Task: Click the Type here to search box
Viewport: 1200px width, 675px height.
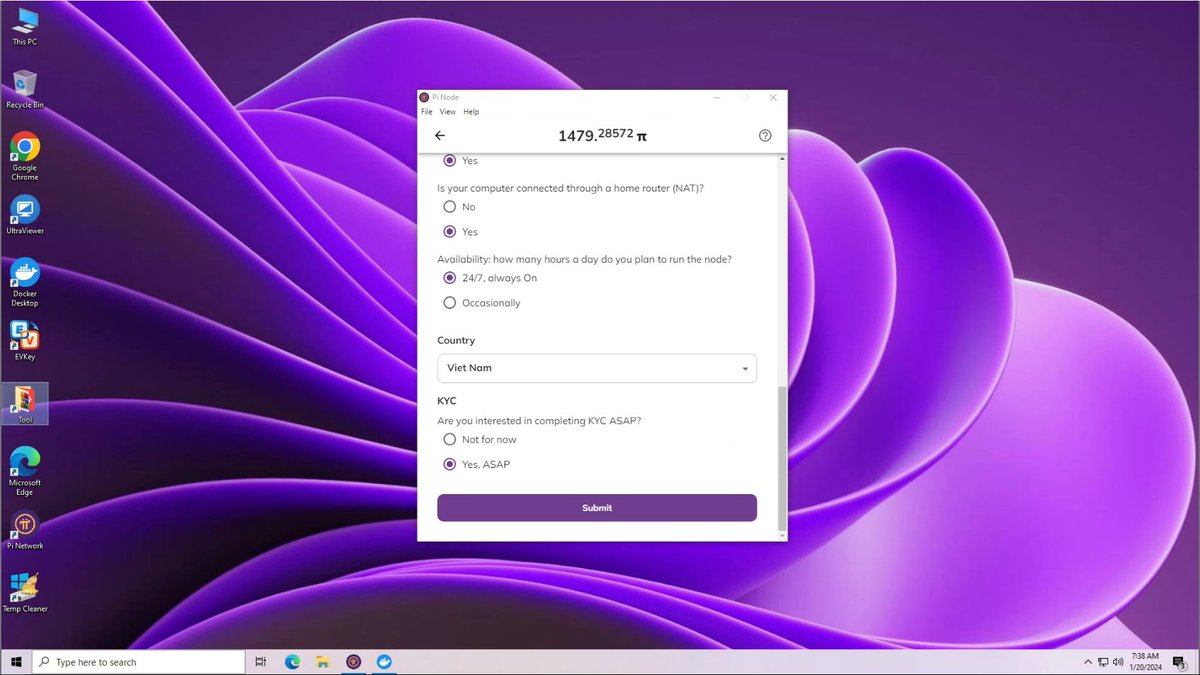Action: (139, 662)
